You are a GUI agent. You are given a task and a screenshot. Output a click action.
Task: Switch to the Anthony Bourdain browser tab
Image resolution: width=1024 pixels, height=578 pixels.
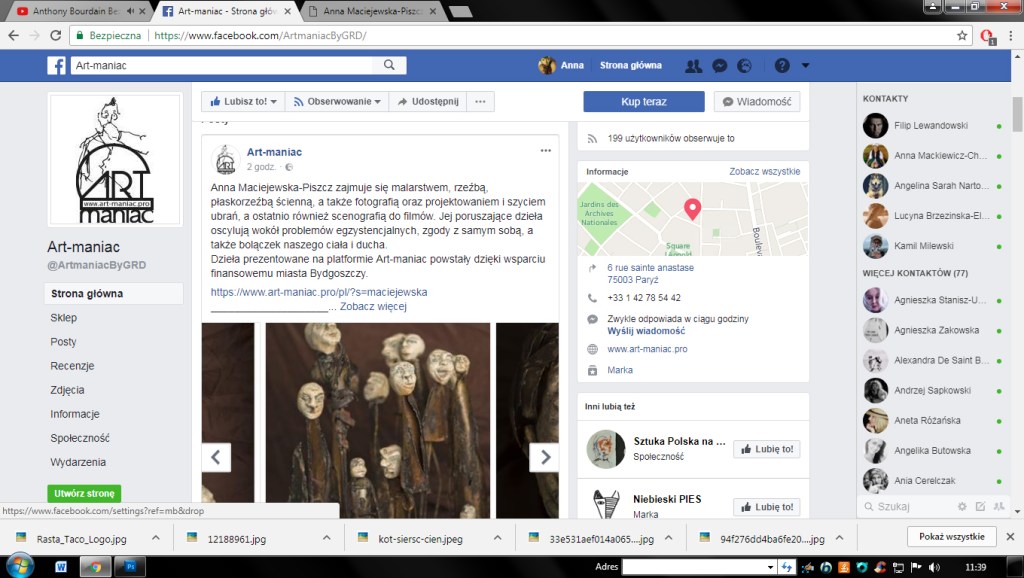pyautogui.click(x=80, y=12)
